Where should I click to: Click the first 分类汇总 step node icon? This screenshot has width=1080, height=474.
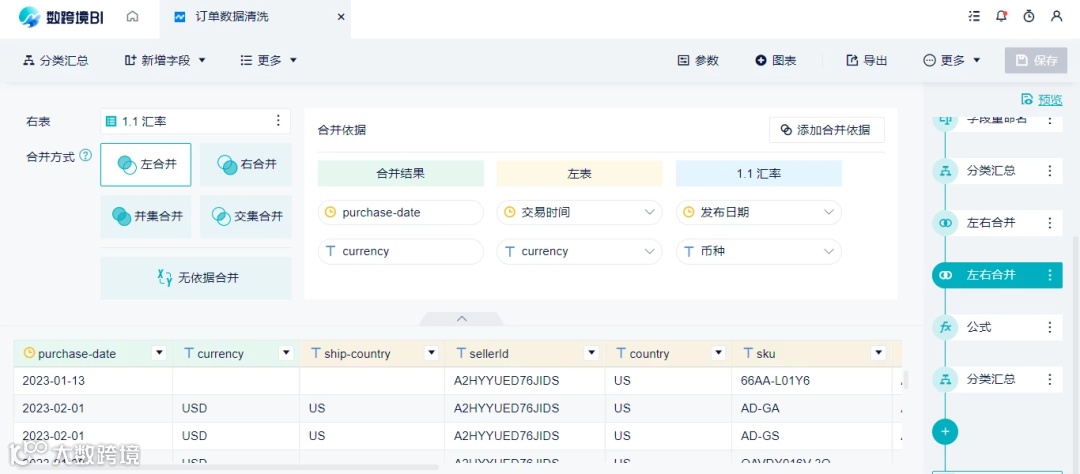[946, 171]
